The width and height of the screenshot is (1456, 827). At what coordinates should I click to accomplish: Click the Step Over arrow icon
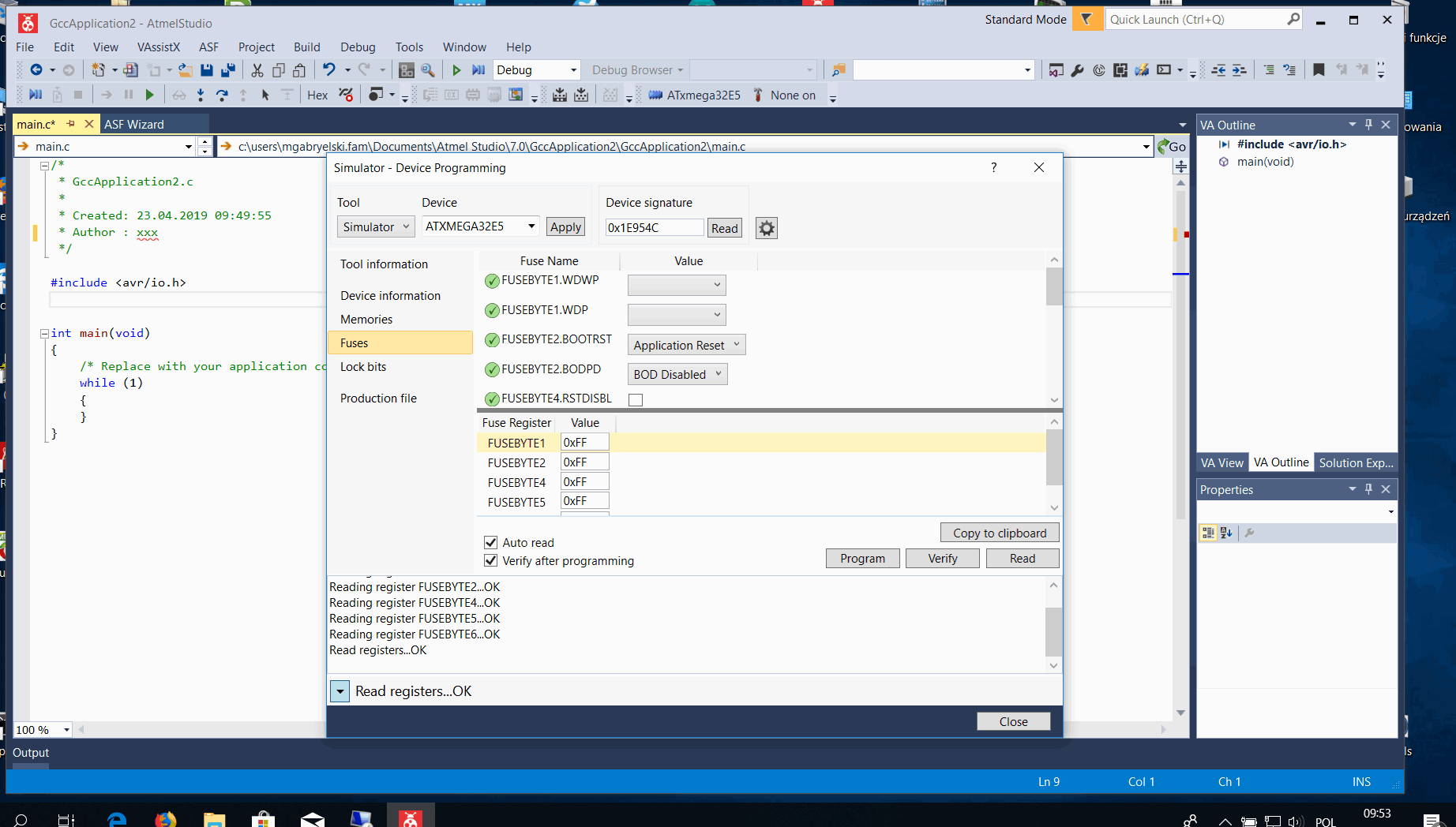[222, 95]
